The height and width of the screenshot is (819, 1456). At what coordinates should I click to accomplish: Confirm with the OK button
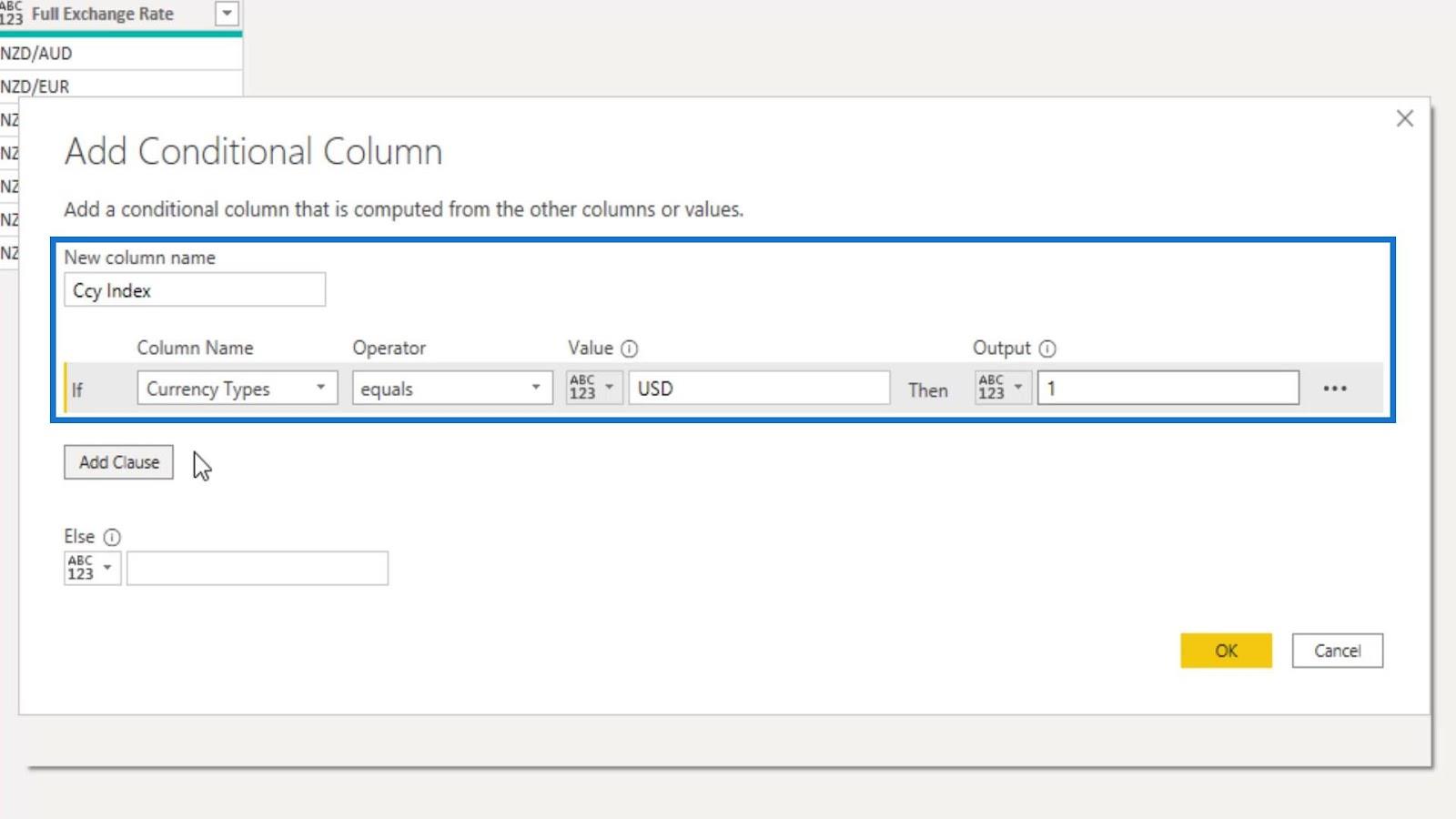click(x=1226, y=651)
